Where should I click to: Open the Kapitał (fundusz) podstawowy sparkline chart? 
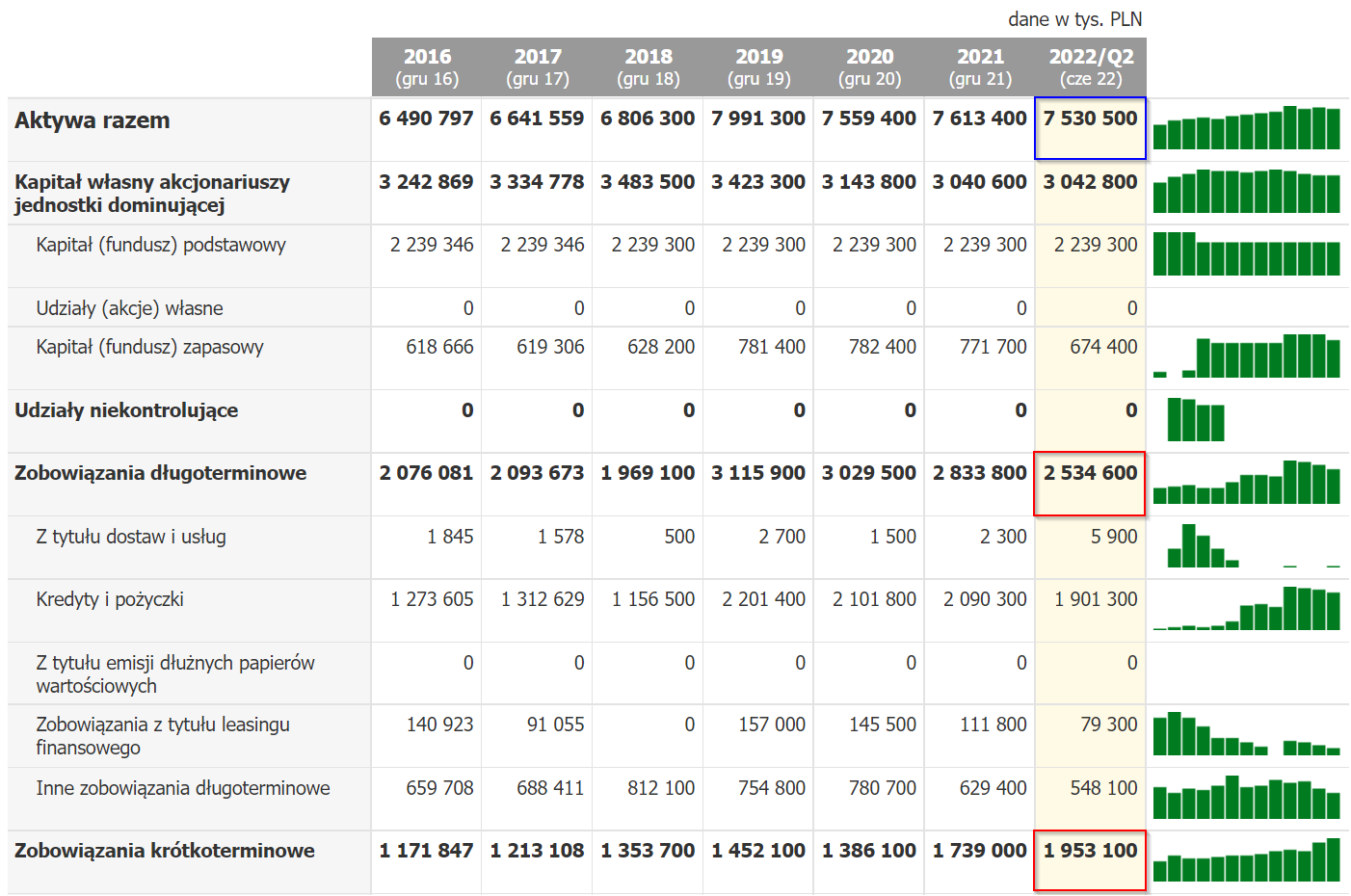pos(1247,253)
